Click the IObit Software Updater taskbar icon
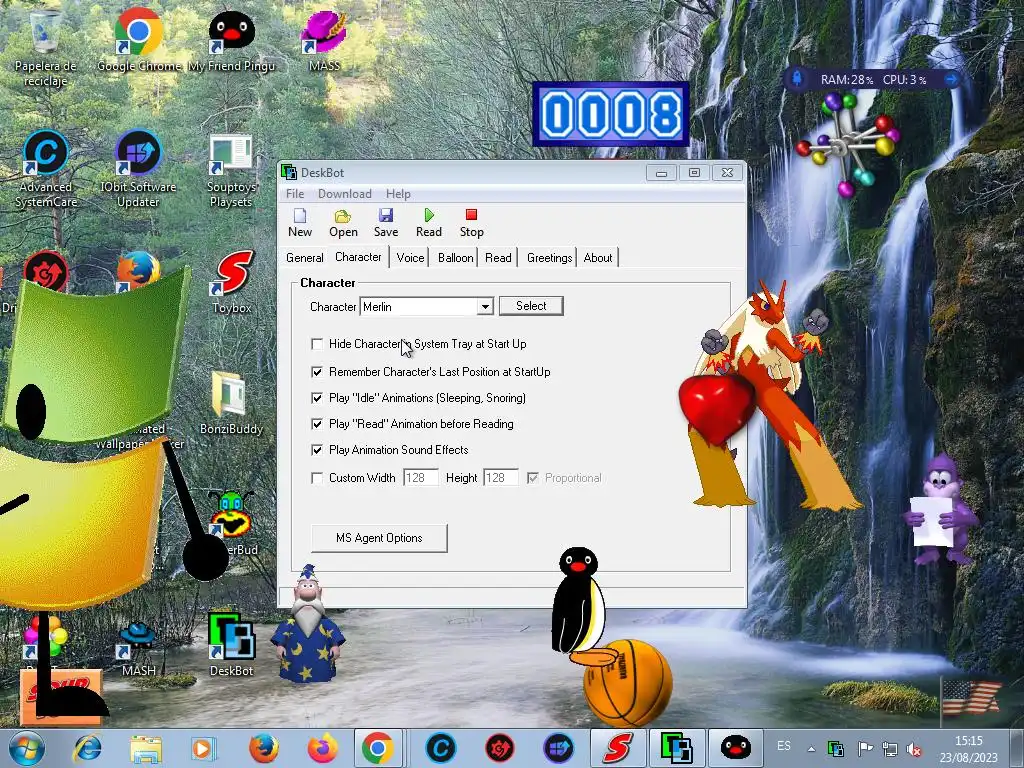Screen dimensions: 1024x768 [558, 748]
